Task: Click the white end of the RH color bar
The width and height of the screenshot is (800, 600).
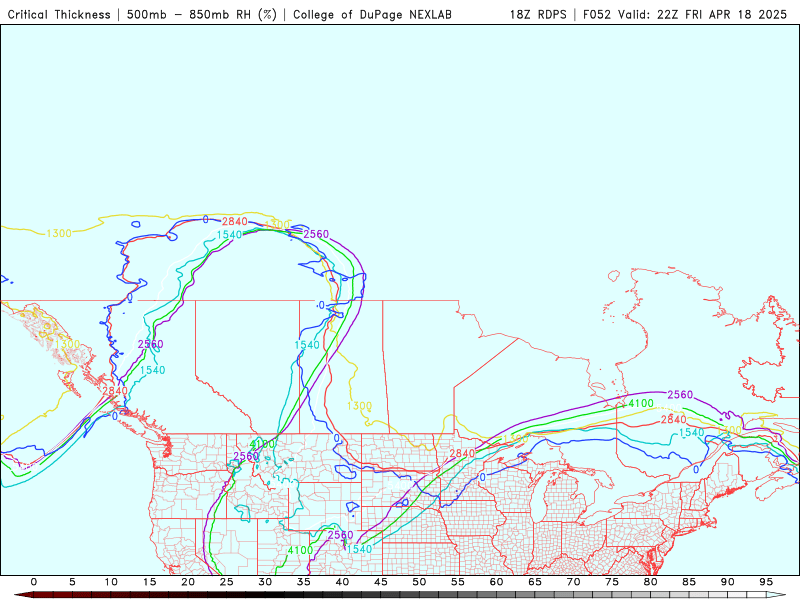Action: pos(777,595)
